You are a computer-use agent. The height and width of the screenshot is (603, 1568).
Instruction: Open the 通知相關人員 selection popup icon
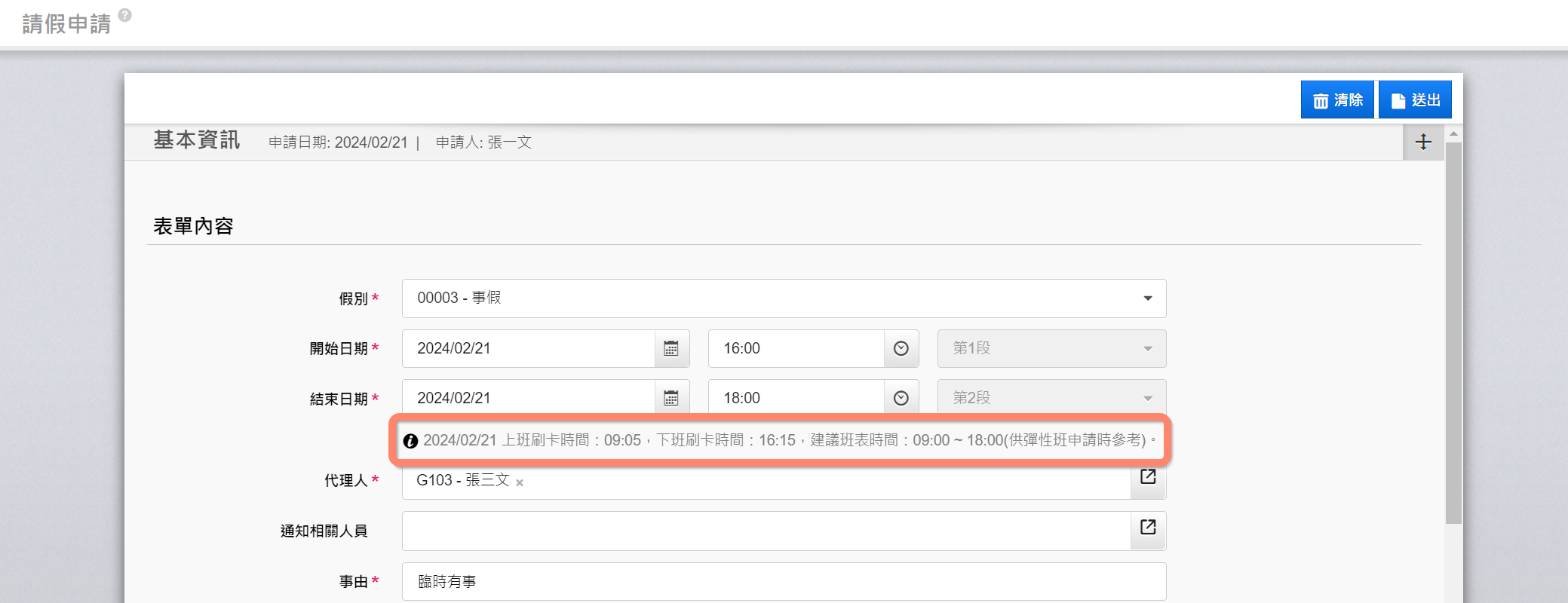point(1148,528)
